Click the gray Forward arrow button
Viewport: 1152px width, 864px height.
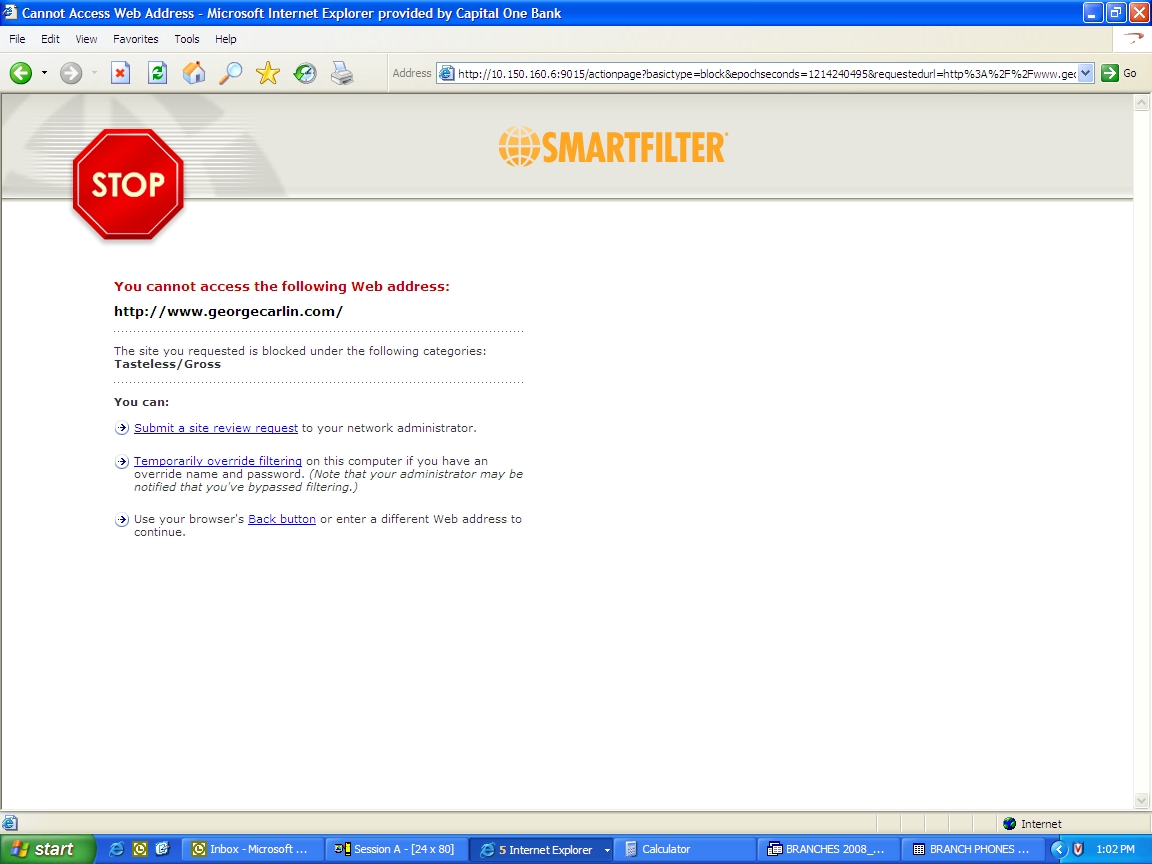(71, 73)
